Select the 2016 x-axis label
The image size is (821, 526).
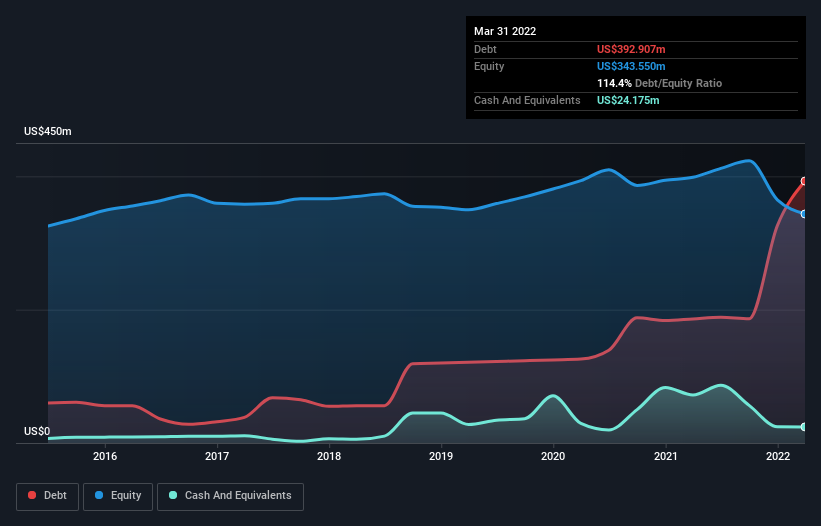click(105, 456)
